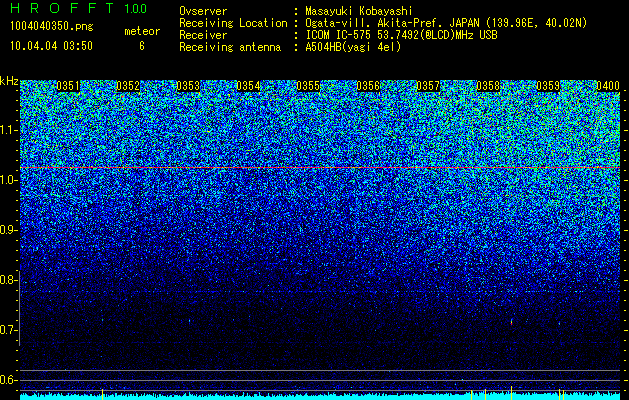This screenshot has width=629, height=400.
Task: Click the 'Ovserver' field label
Action: point(203,11)
